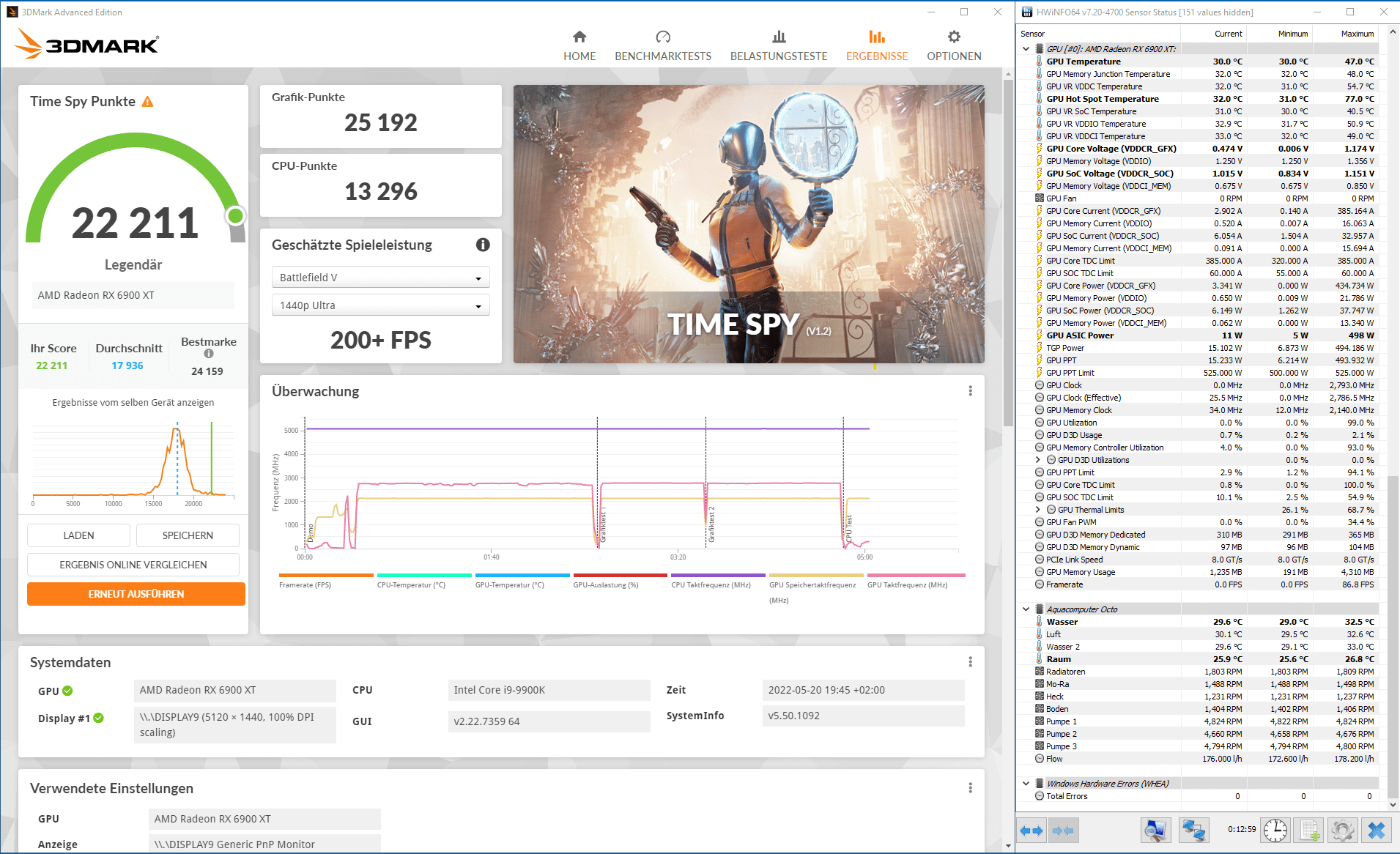Go to the HOME tab

[579, 45]
